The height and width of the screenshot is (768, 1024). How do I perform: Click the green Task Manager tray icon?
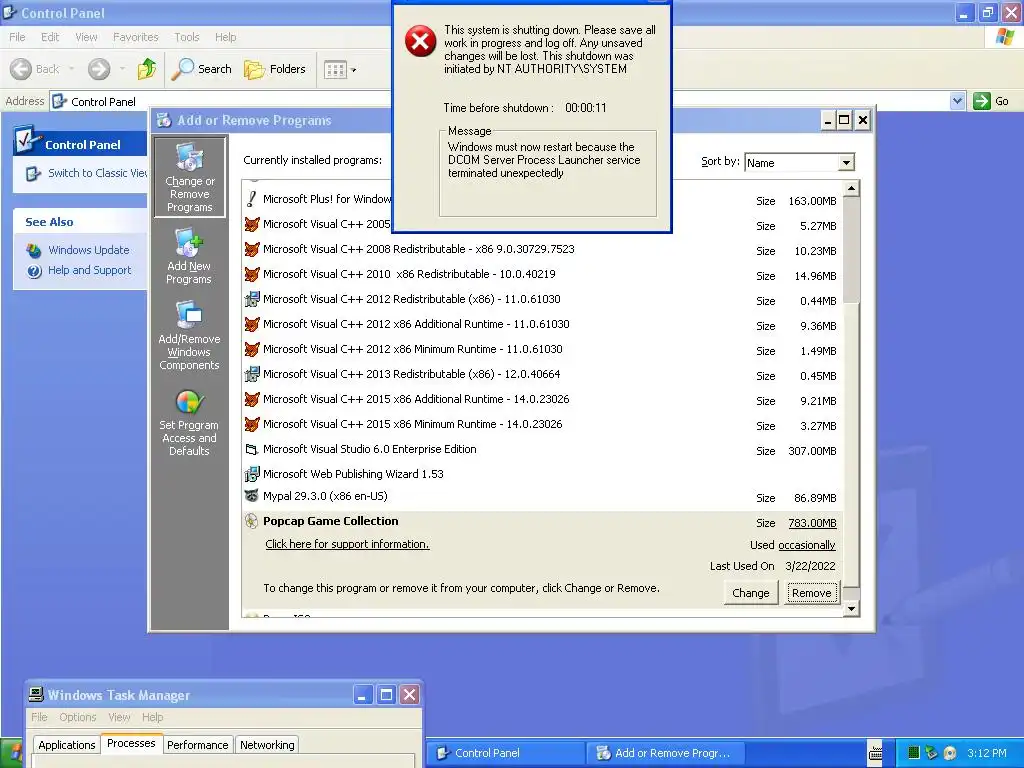point(914,753)
